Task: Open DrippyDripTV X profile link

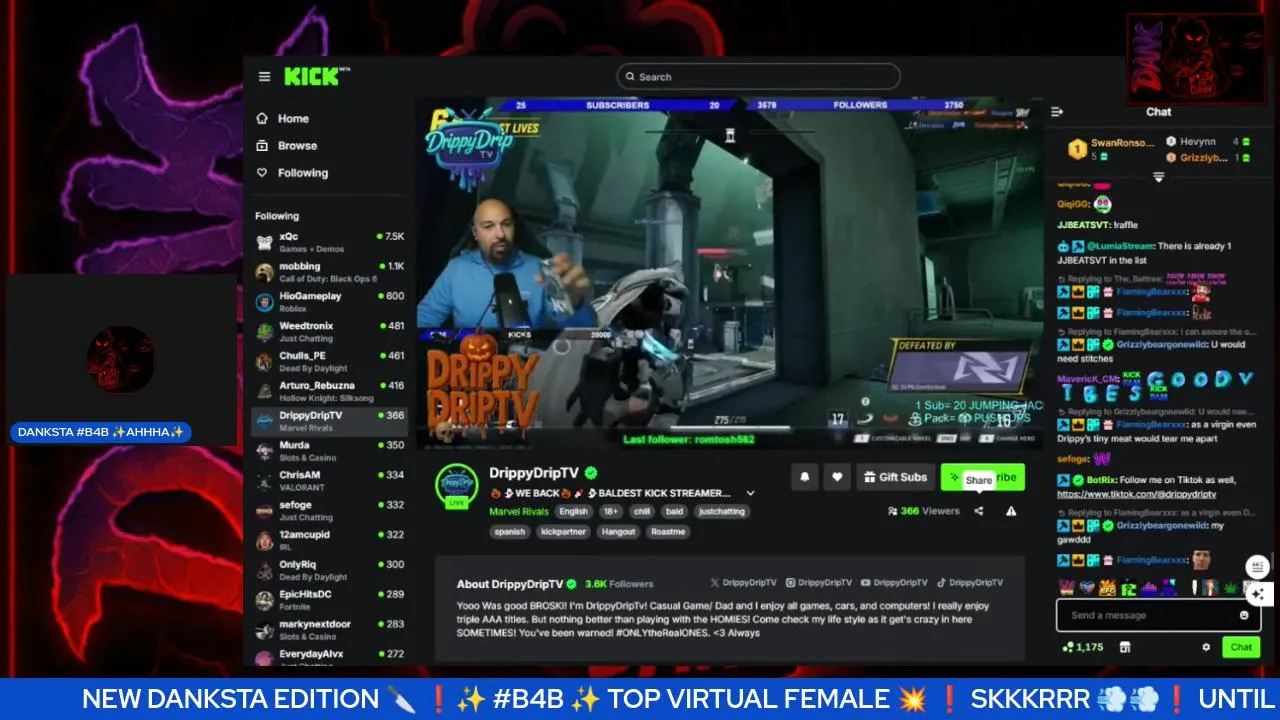Action: tap(743, 582)
